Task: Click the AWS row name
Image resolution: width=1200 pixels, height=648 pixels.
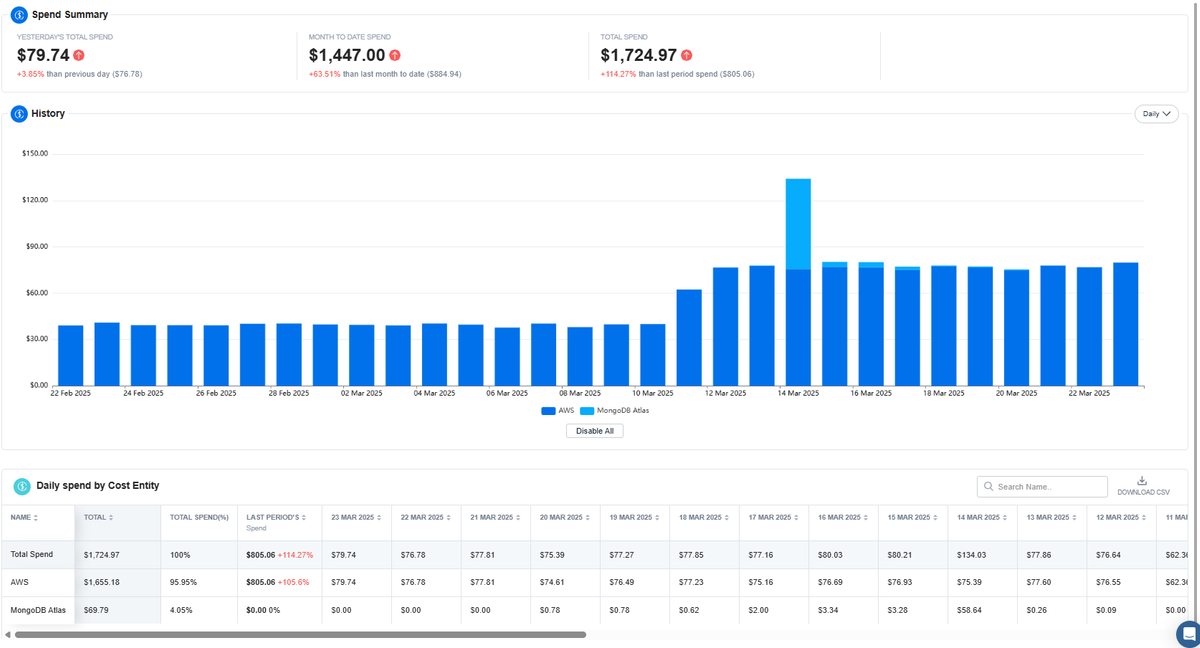Action: [x=19, y=582]
